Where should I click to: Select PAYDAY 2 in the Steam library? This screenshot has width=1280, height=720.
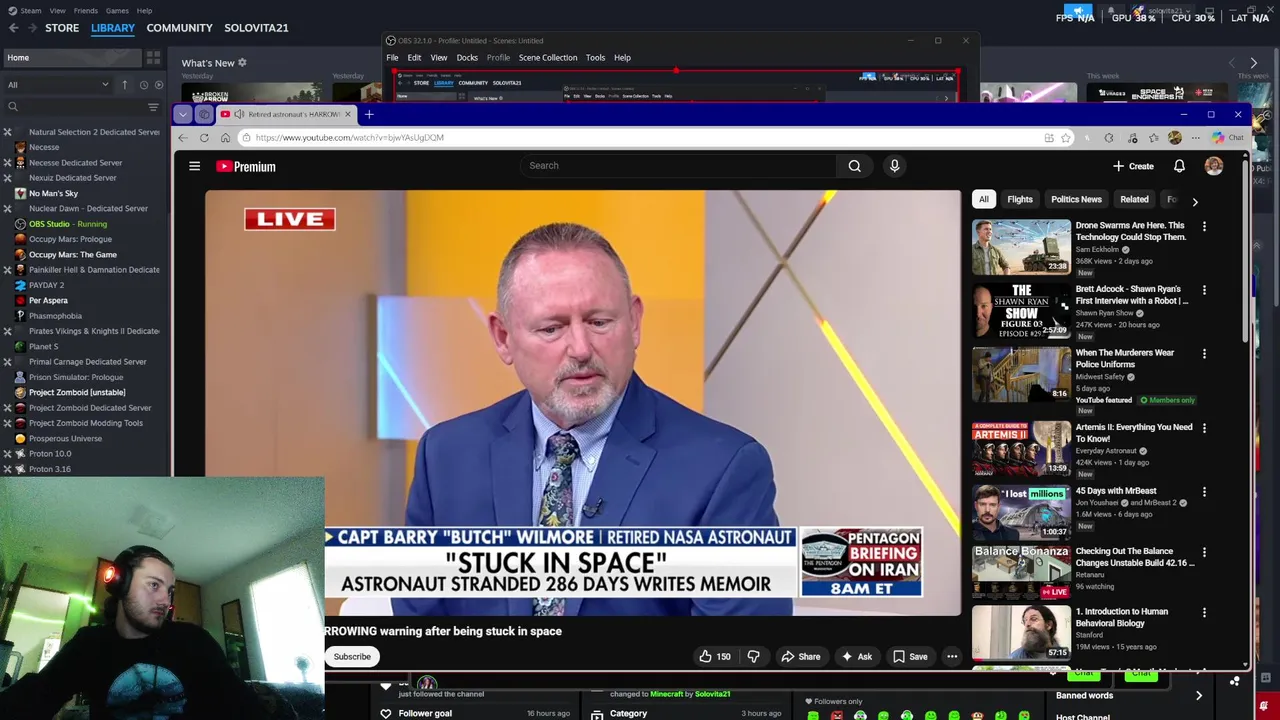point(46,285)
